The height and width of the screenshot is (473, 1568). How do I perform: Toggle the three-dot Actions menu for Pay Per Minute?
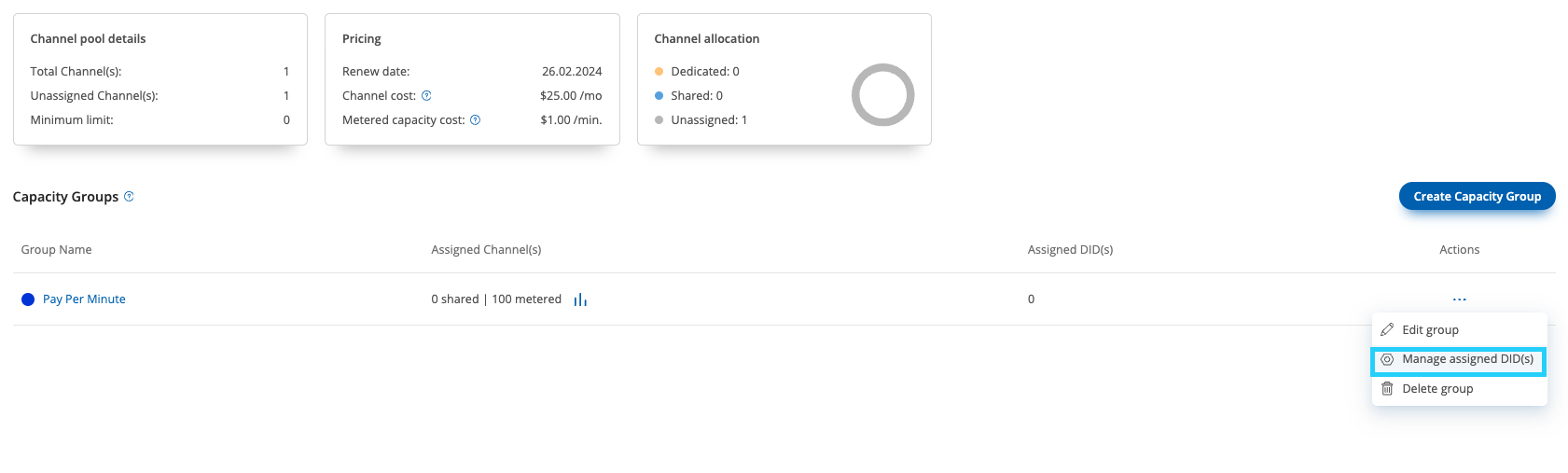[x=1459, y=299]
